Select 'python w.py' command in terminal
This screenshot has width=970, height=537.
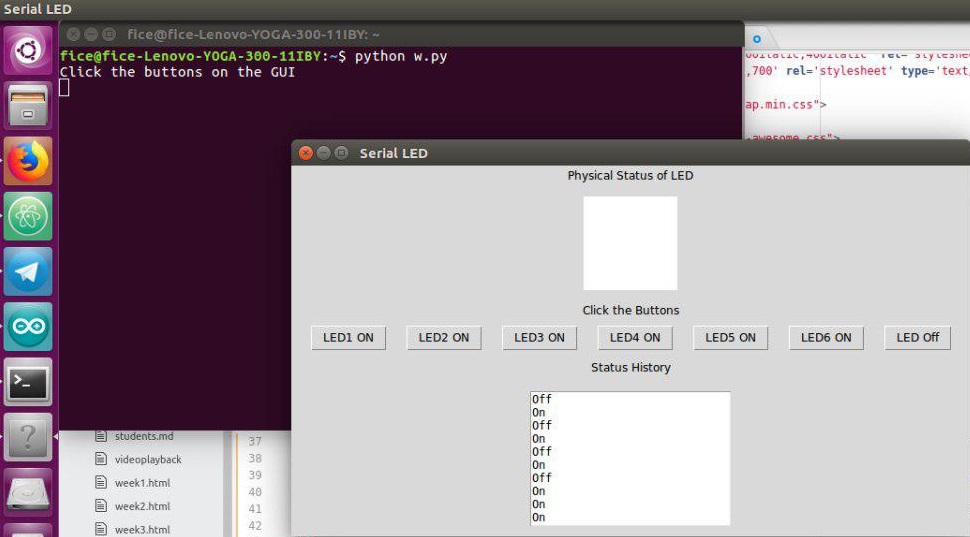coord(401,56)
